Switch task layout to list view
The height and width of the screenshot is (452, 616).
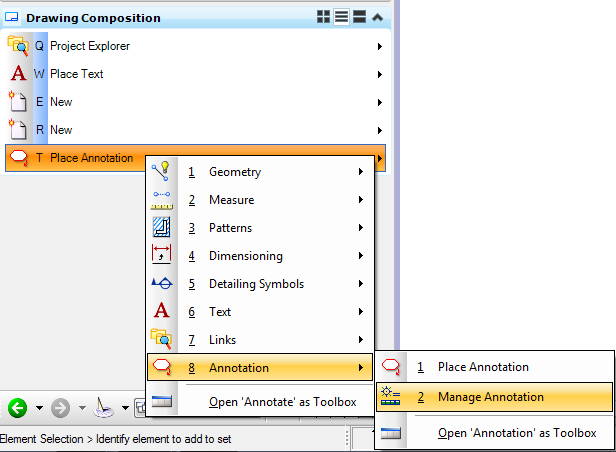tap(341, 17)
